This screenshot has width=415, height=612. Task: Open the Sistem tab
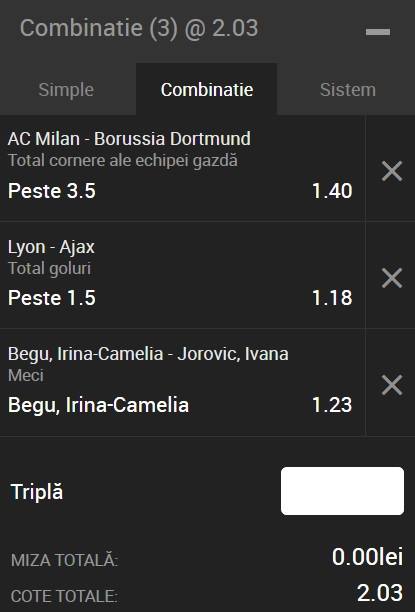348,90
